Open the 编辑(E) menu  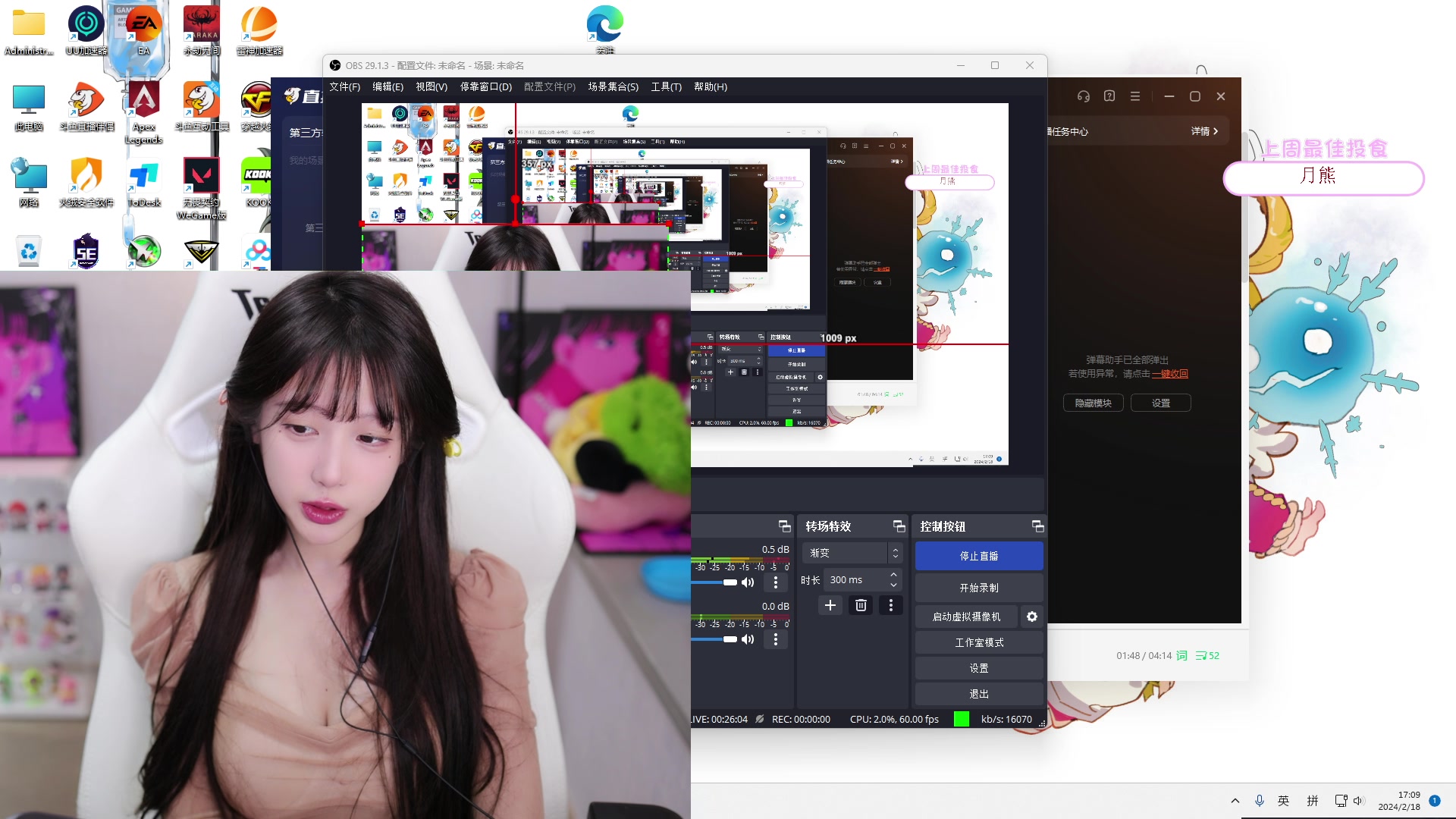click(388, 86)
